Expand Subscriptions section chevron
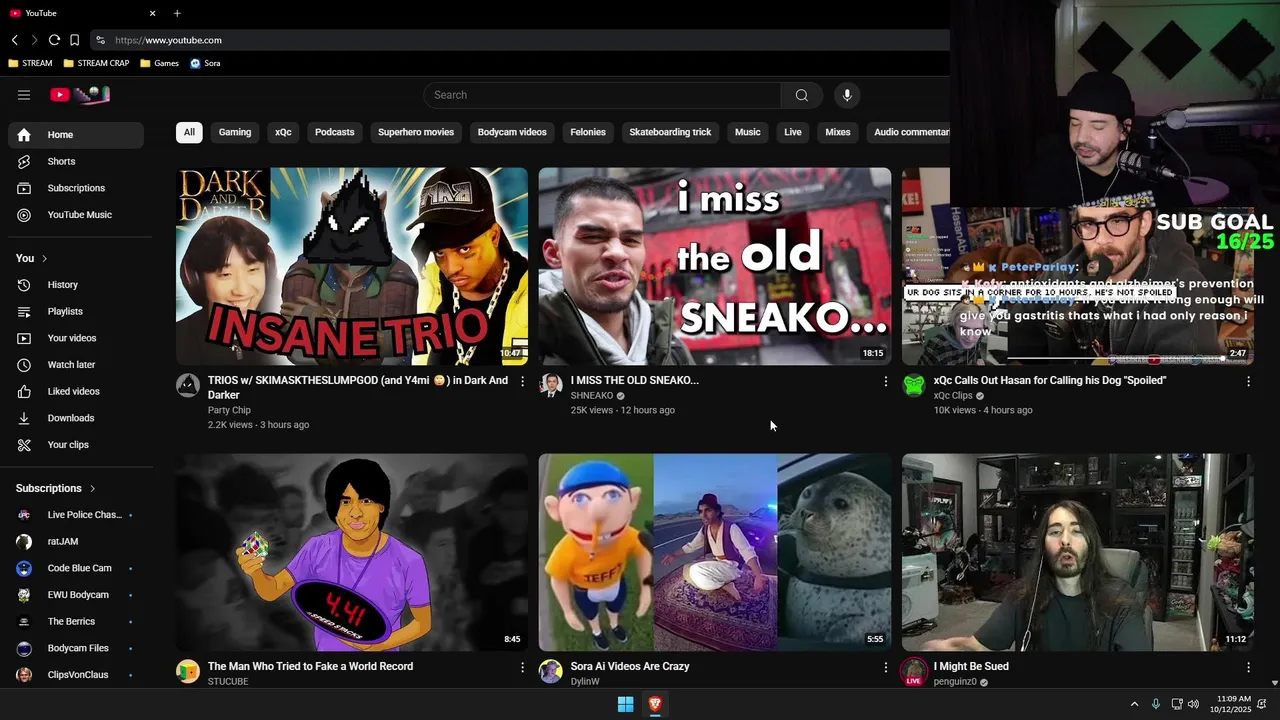The height and width of the screenshot is (720, 1280). coord(92,488)
